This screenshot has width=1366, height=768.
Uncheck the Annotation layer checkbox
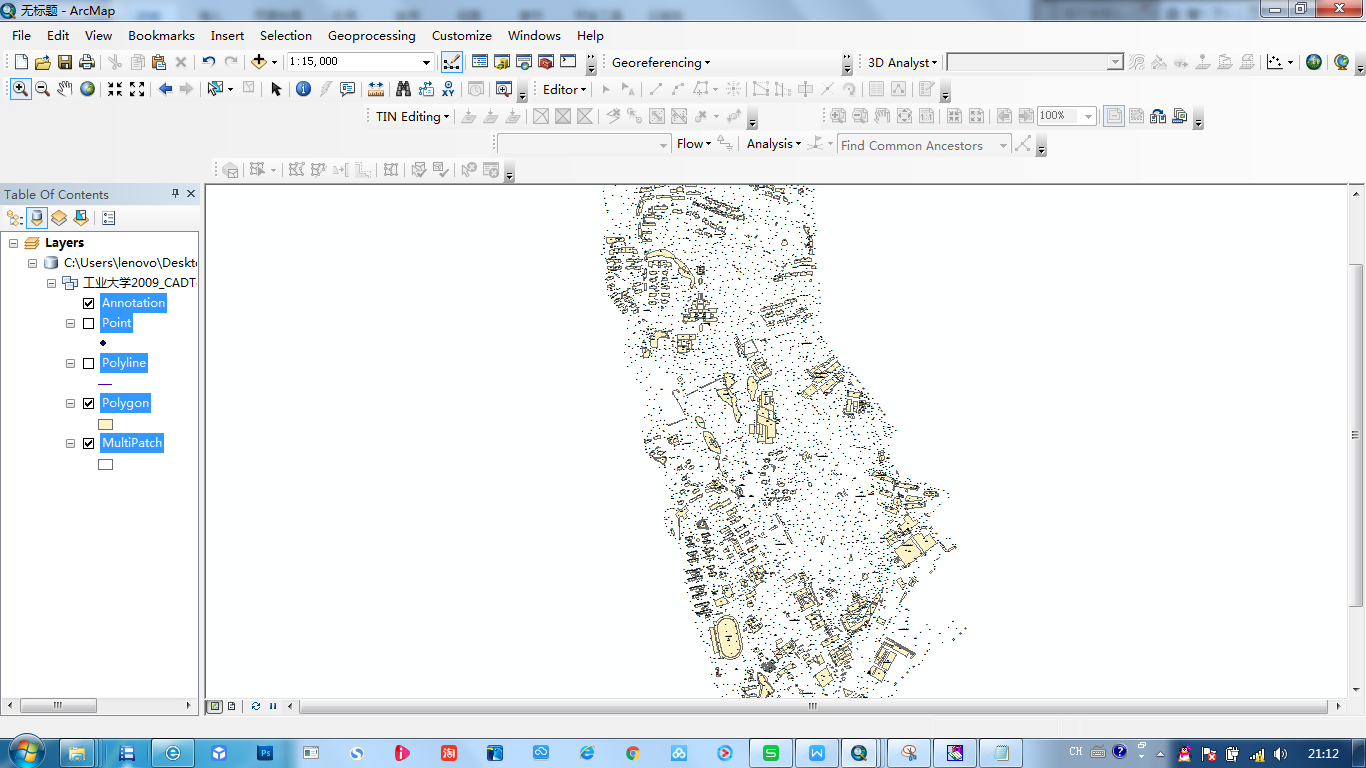tap(89, 303)
